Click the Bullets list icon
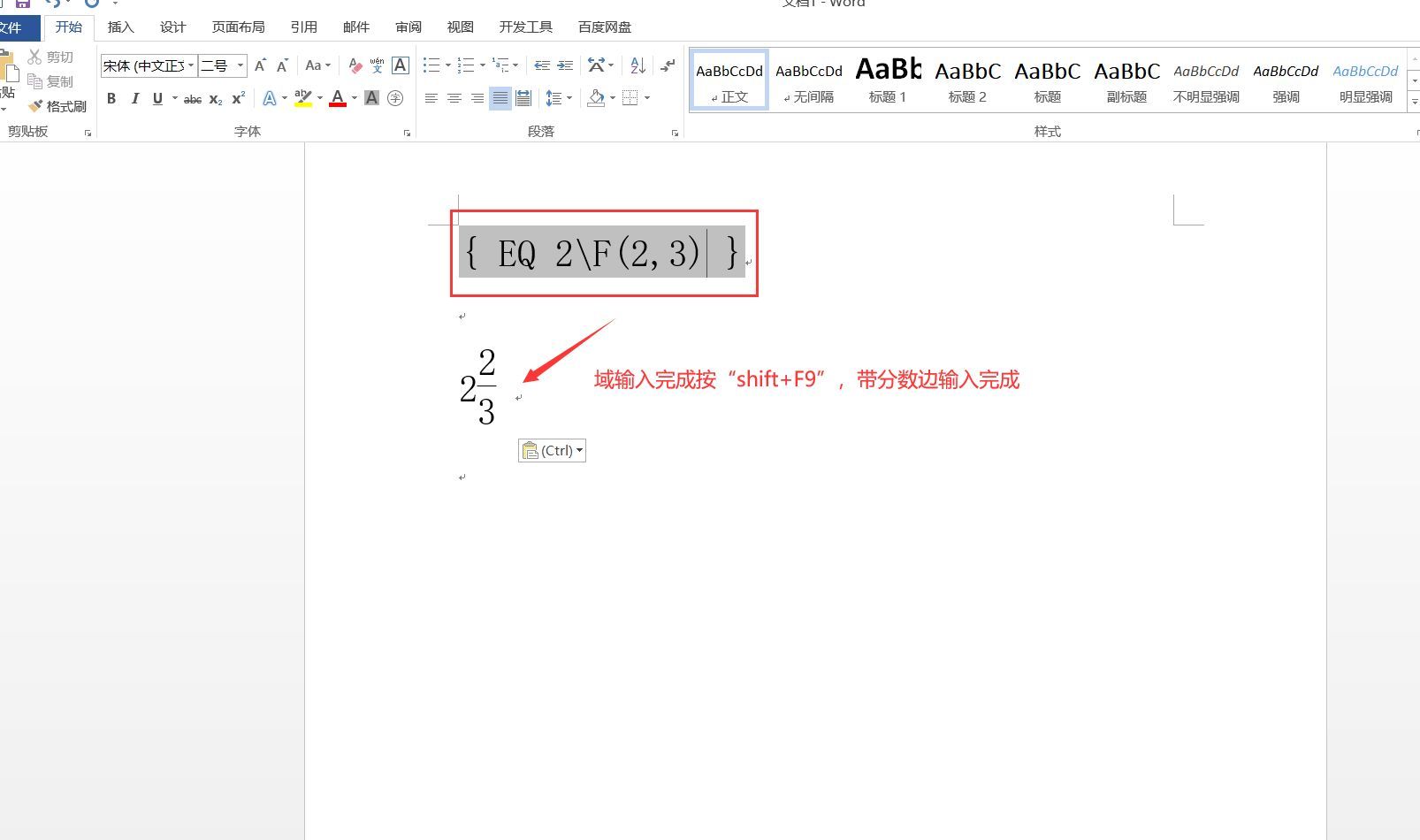The image size is (1420, 840). [431, 65]
